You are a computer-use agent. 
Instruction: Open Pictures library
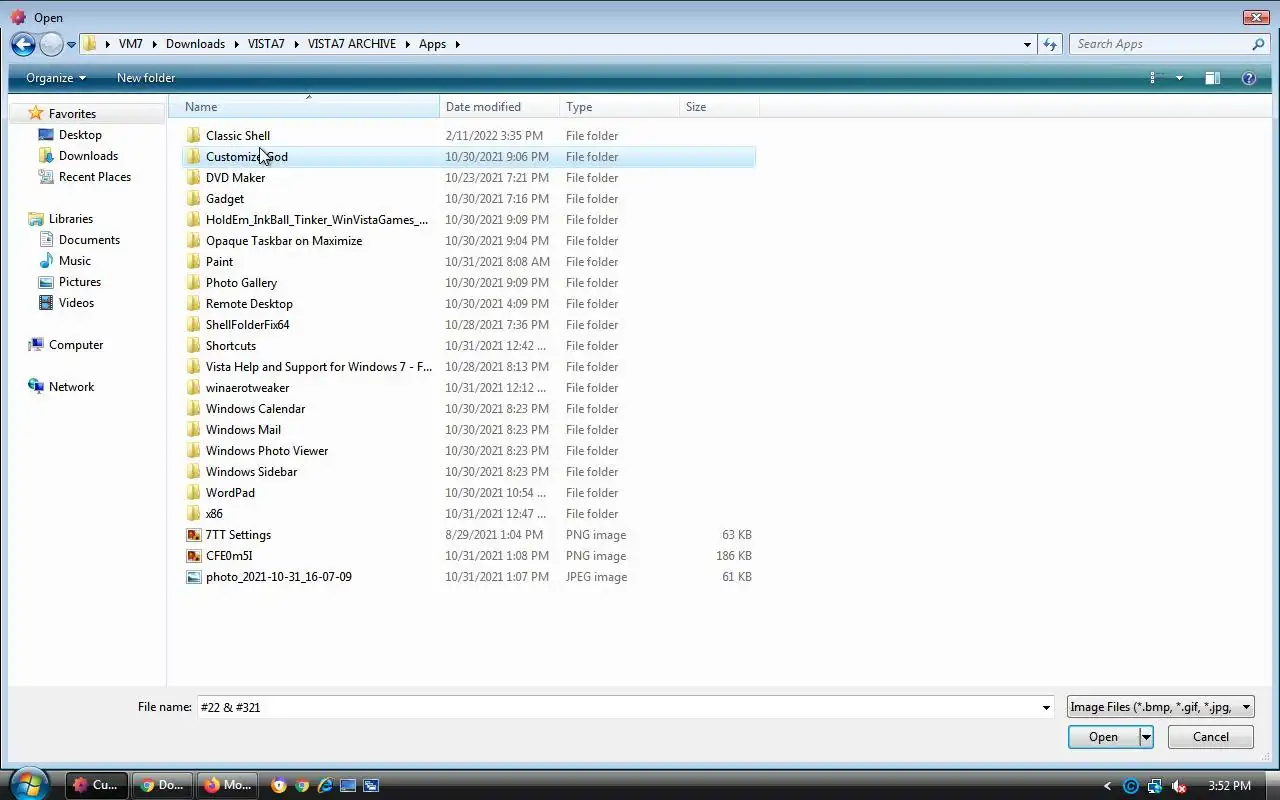tap(80, 282)
